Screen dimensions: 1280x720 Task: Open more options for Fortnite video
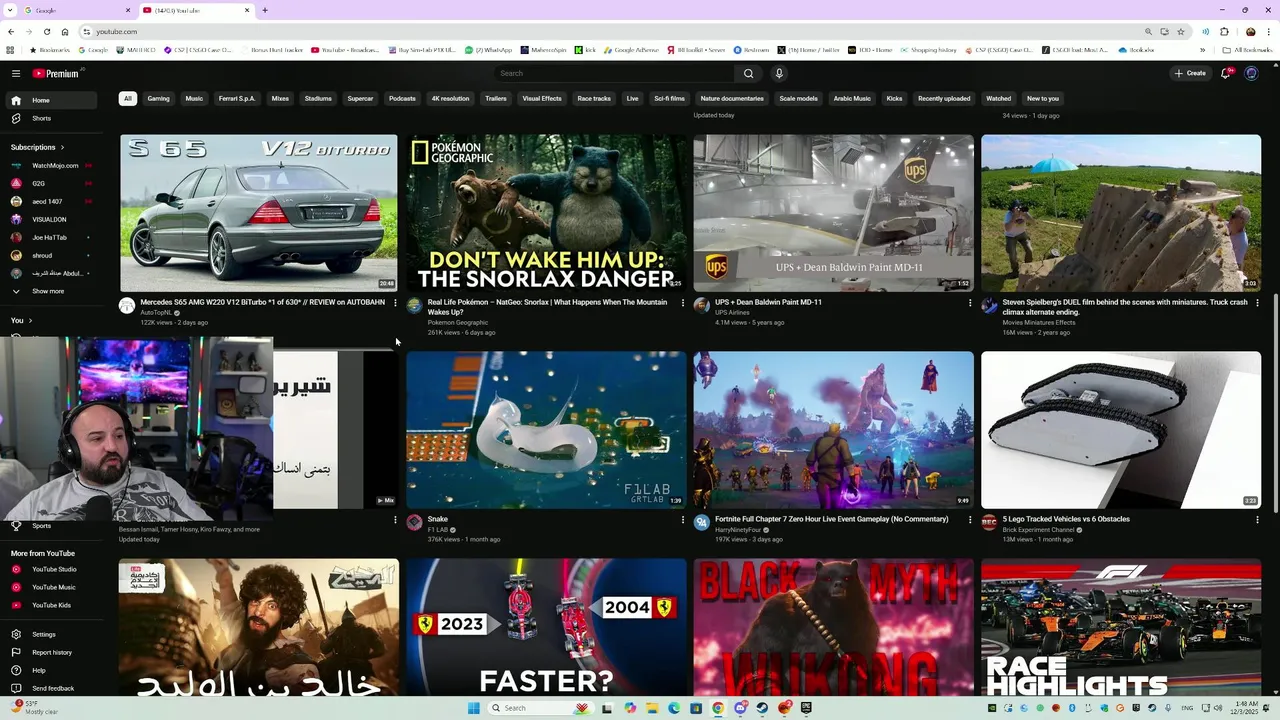pos(970,519)
